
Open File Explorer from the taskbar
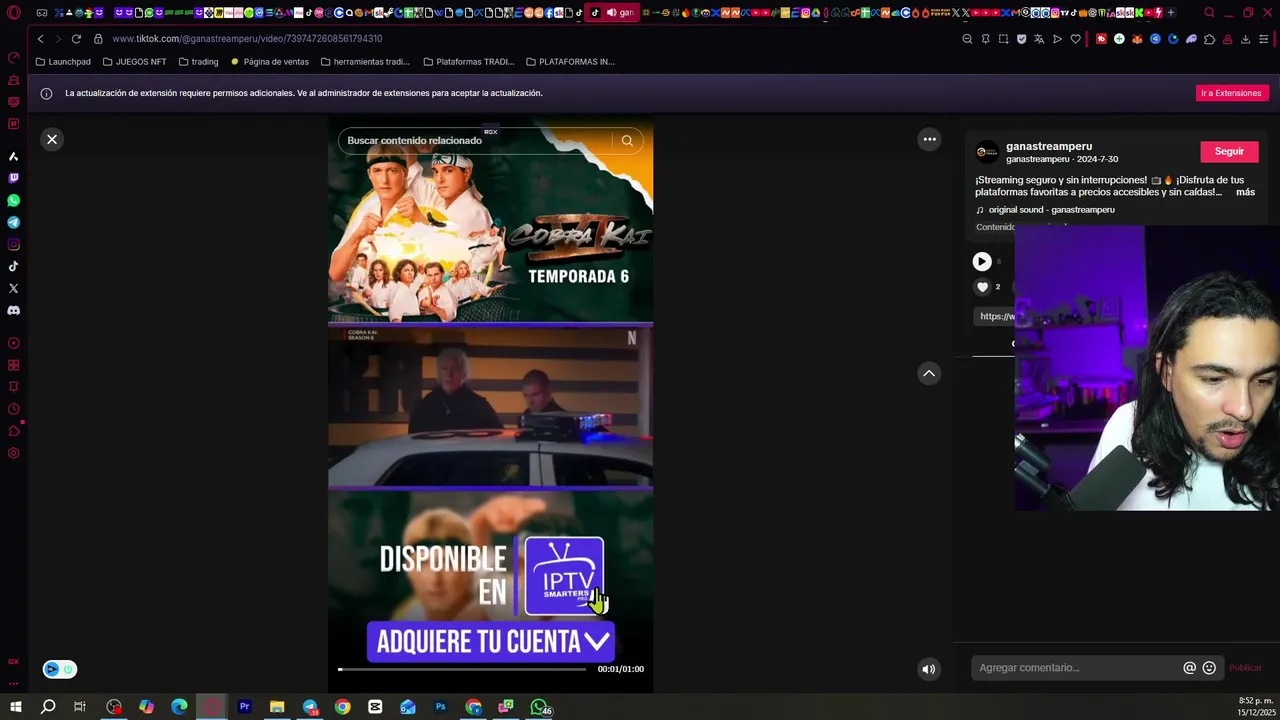click(277, 707)
